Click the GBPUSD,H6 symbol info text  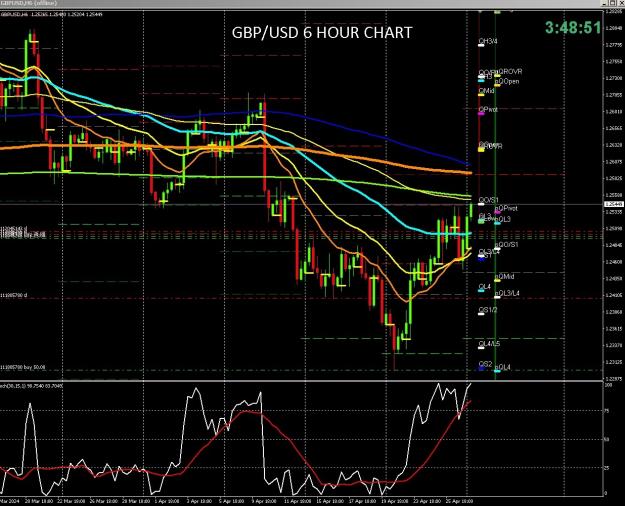51,14
